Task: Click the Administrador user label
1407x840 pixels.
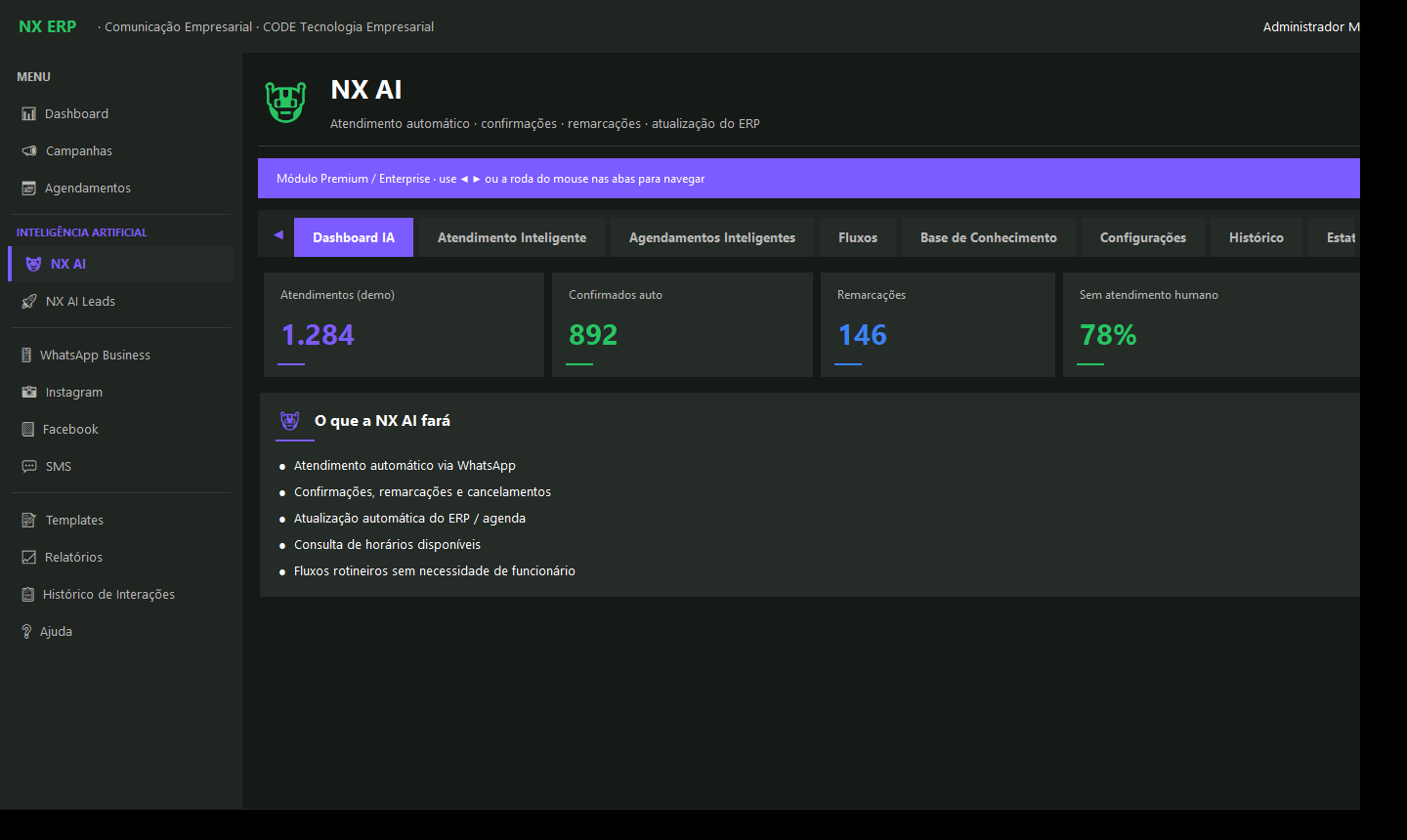Action: click(1311, 26)
